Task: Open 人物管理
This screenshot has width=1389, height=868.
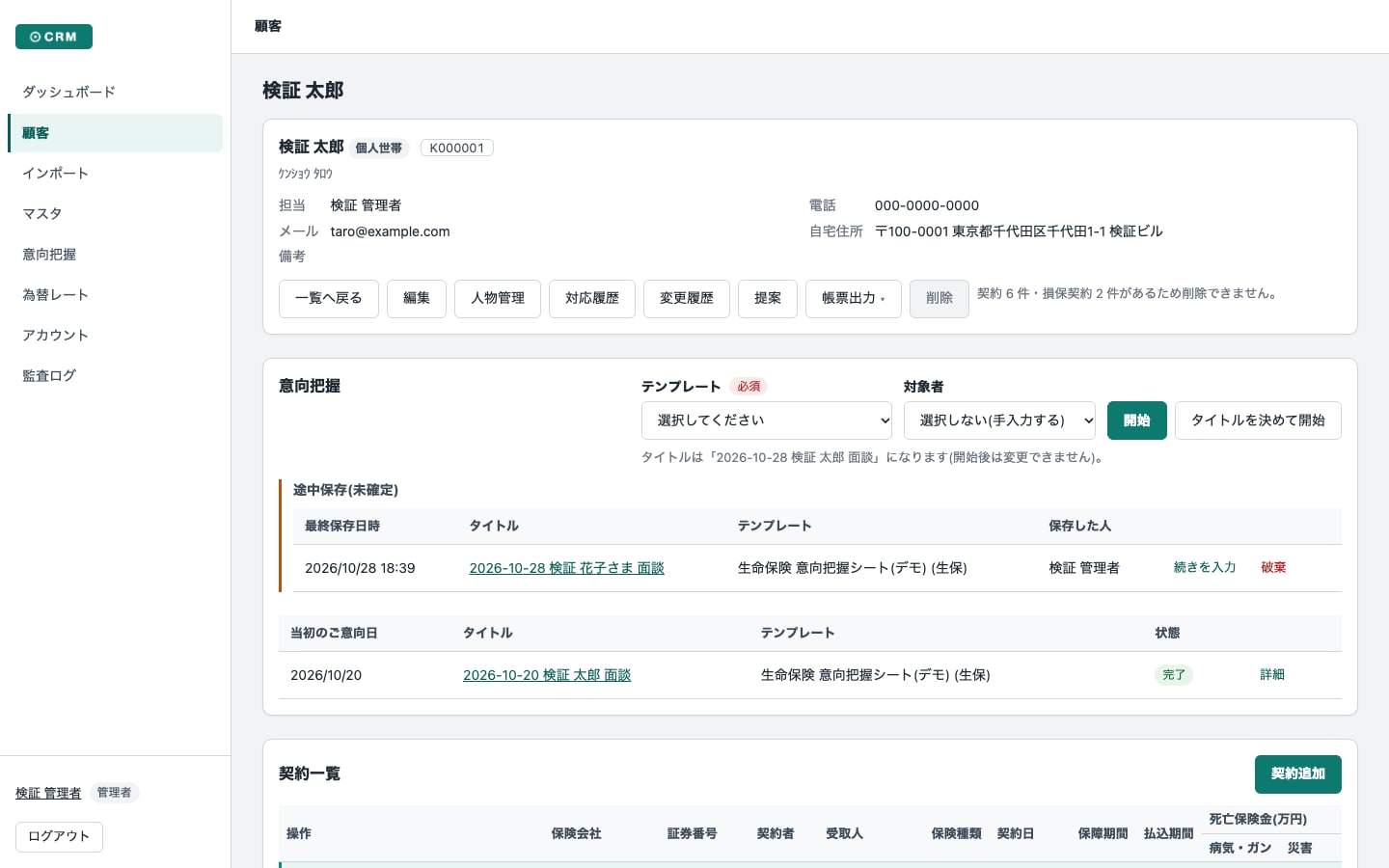Action: [498, 299]
